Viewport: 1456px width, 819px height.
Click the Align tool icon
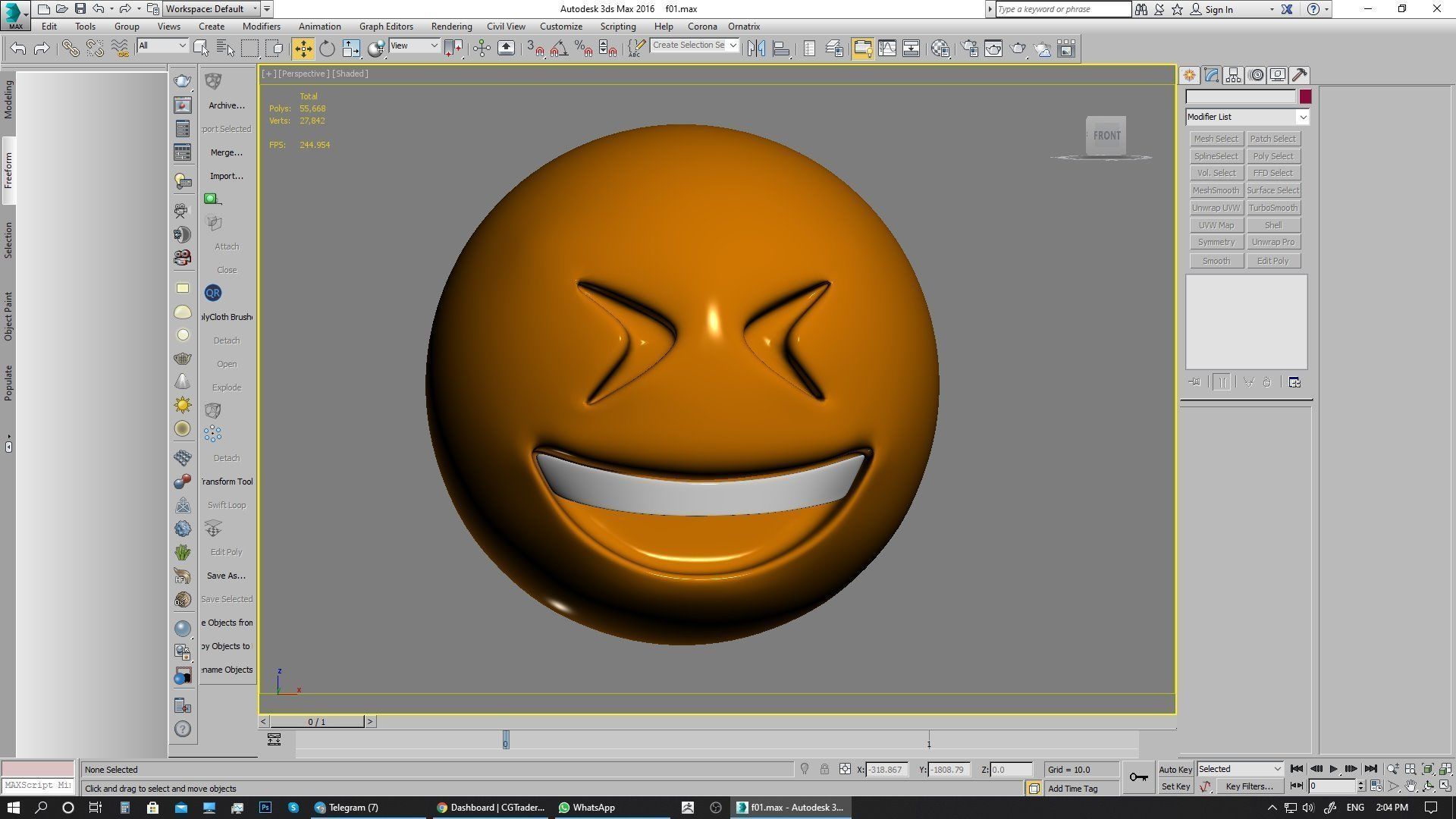coord(780,49)
